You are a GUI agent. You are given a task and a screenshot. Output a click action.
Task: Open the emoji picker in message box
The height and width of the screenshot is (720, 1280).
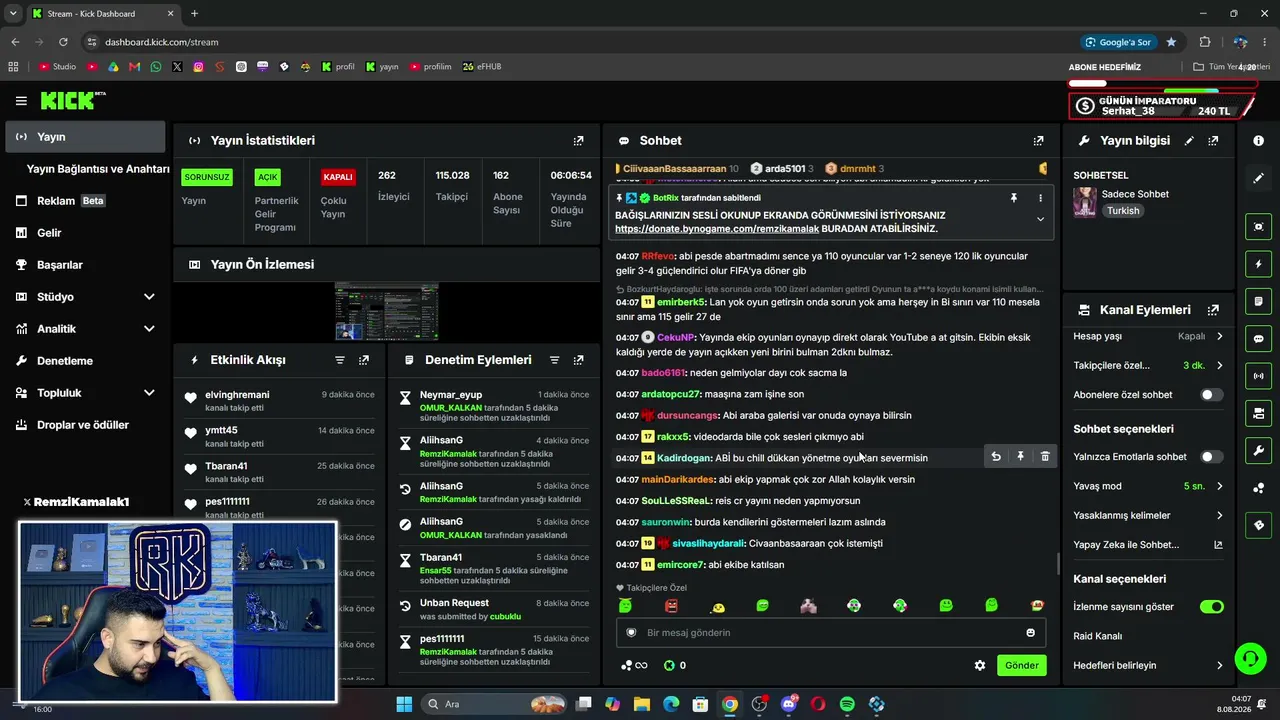(1030, 632)
